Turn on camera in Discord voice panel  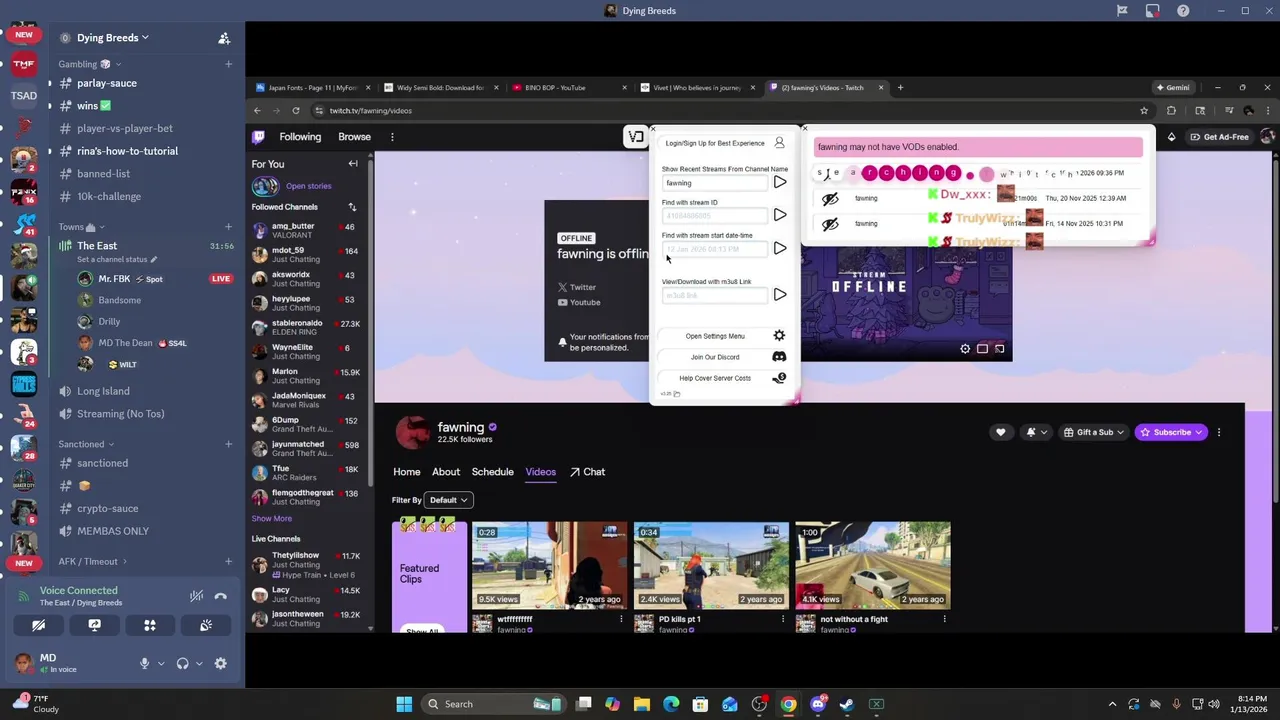pyautogui.click(x=38, y=625)
